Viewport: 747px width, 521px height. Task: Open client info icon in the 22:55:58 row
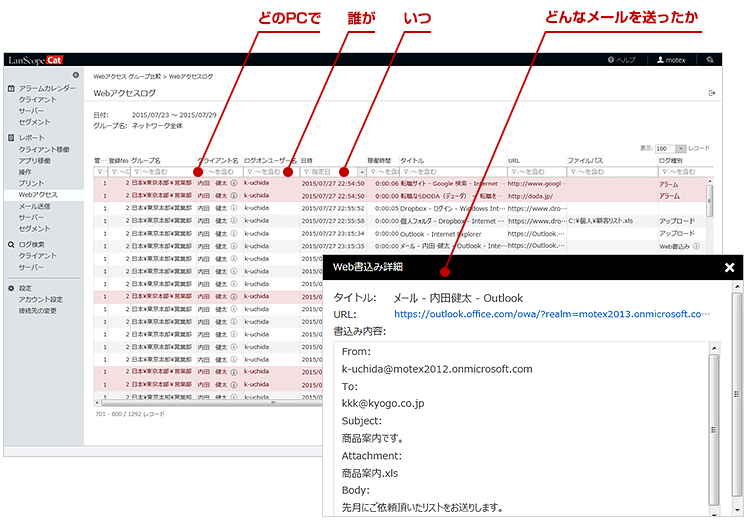point(234,220)
